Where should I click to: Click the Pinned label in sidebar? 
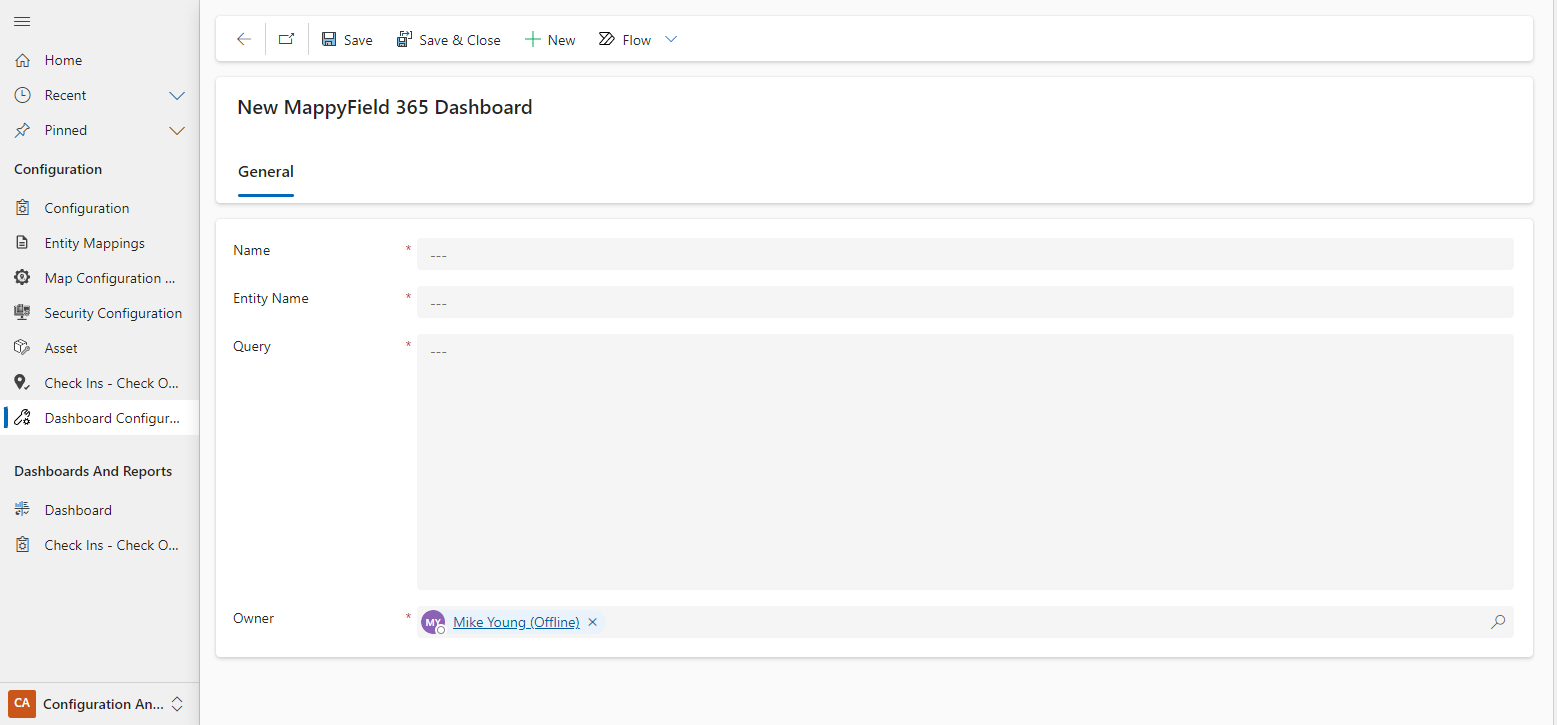pyautogui.click(x=66, y=130)
